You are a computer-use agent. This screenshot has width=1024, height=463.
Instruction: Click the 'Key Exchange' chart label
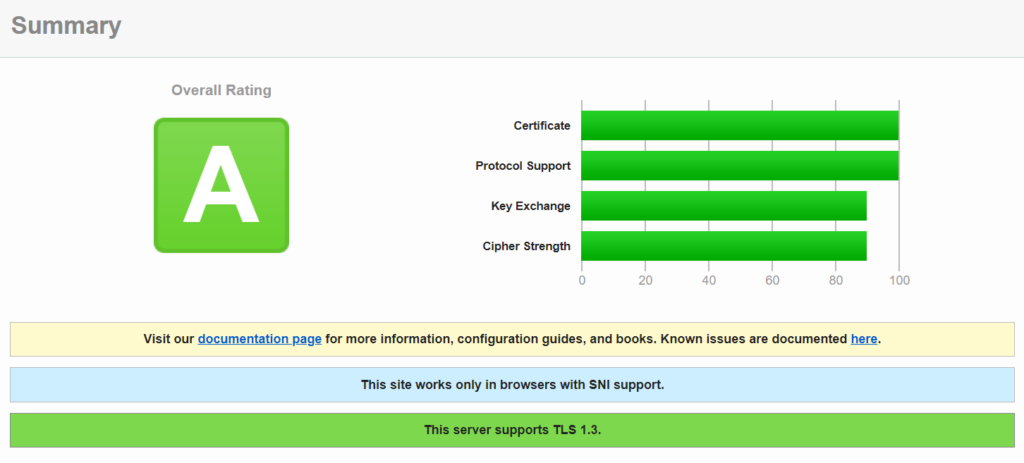531,206
